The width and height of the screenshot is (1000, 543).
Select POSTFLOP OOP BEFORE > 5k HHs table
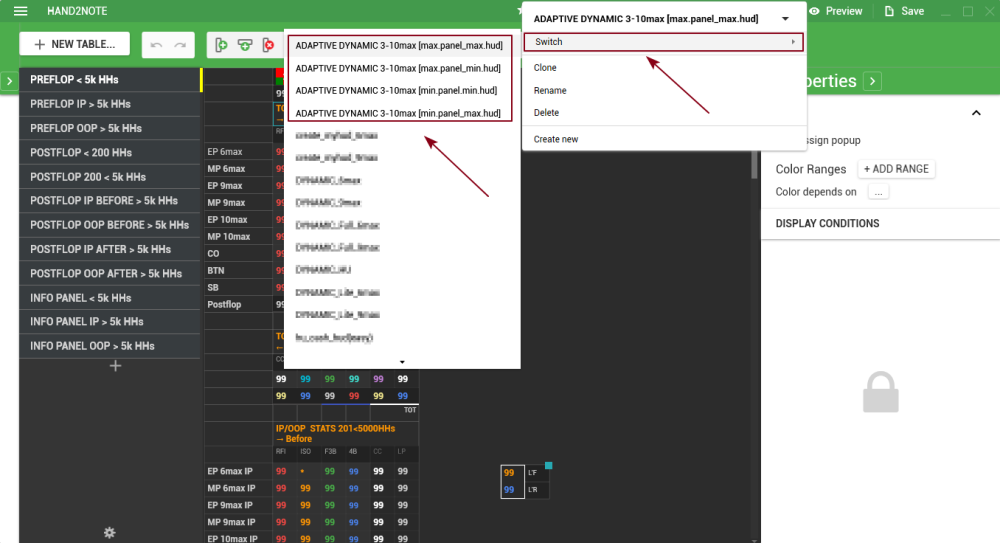pyautogui.click(x=110, y=225)
